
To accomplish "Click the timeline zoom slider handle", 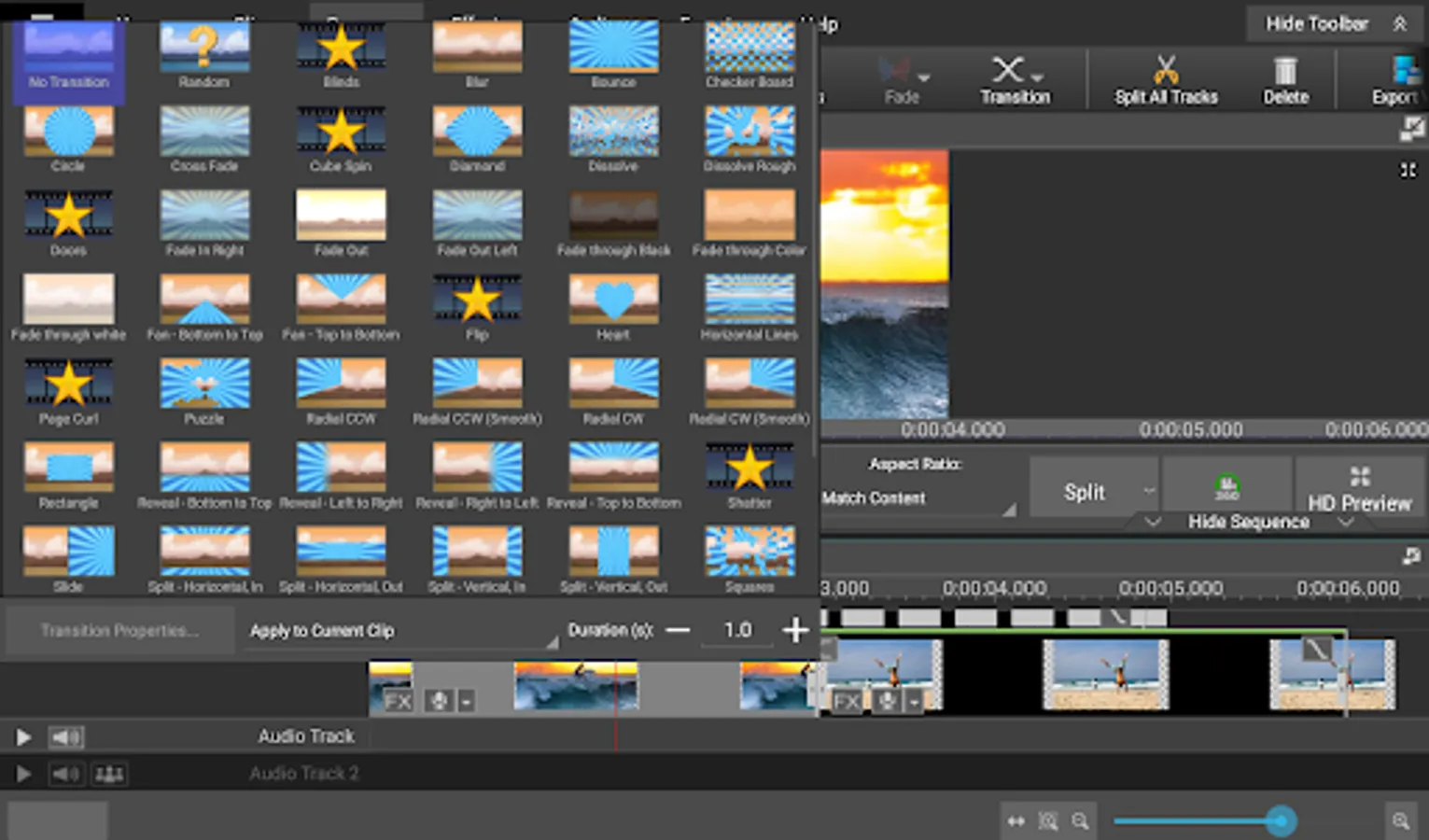I will click(1281, 821).
